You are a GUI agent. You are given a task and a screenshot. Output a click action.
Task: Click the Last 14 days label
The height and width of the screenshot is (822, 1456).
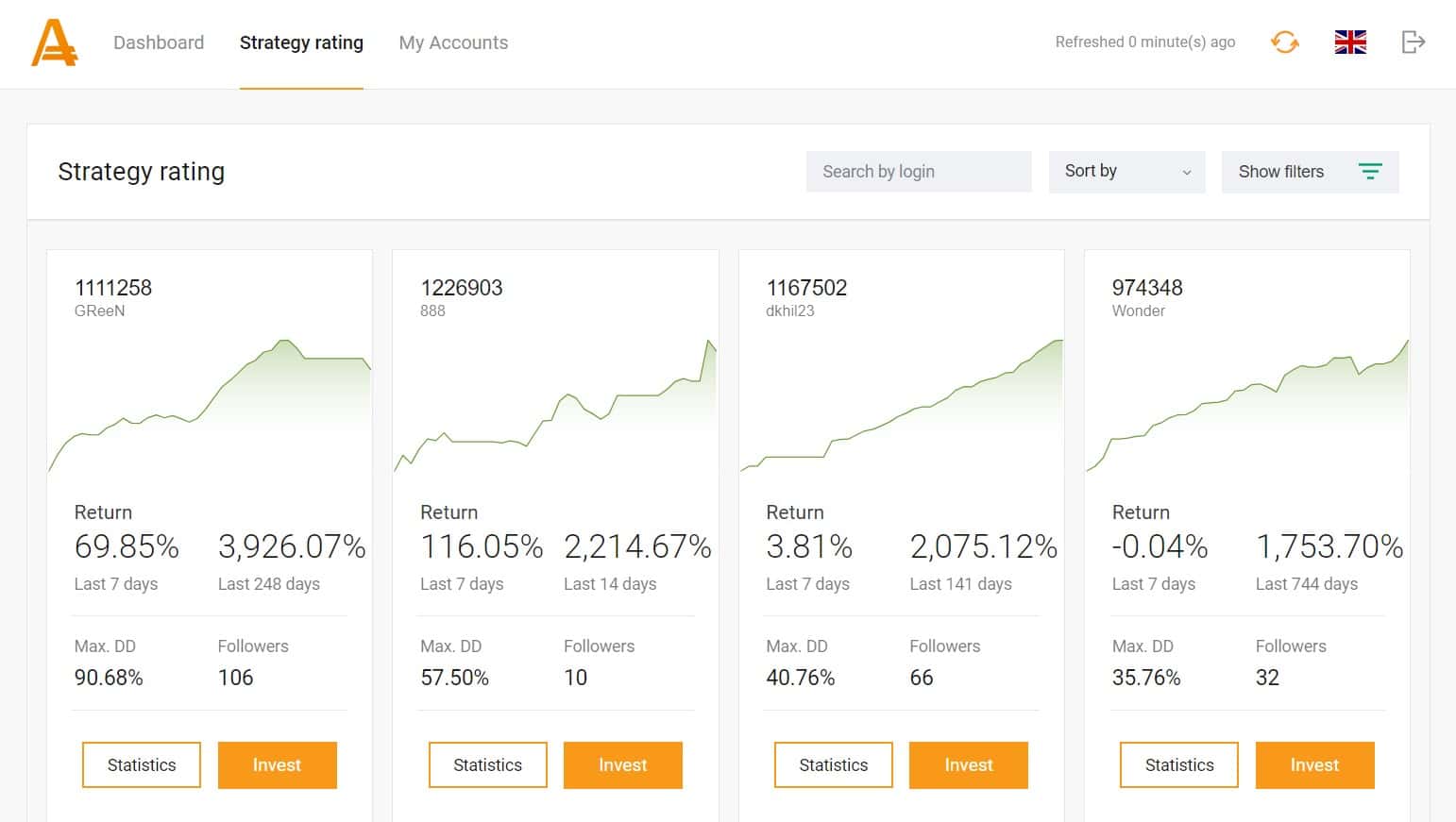coord(610,584)
